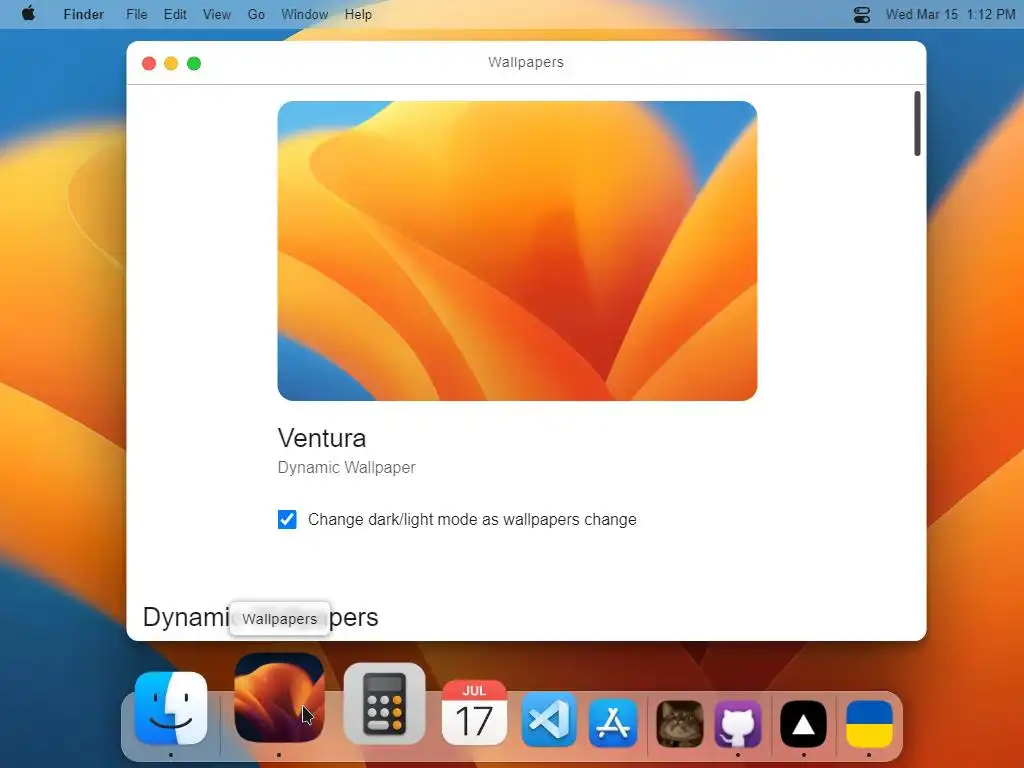Open the App Store dock icon
Screen dimensions: 1024x768
613,722
